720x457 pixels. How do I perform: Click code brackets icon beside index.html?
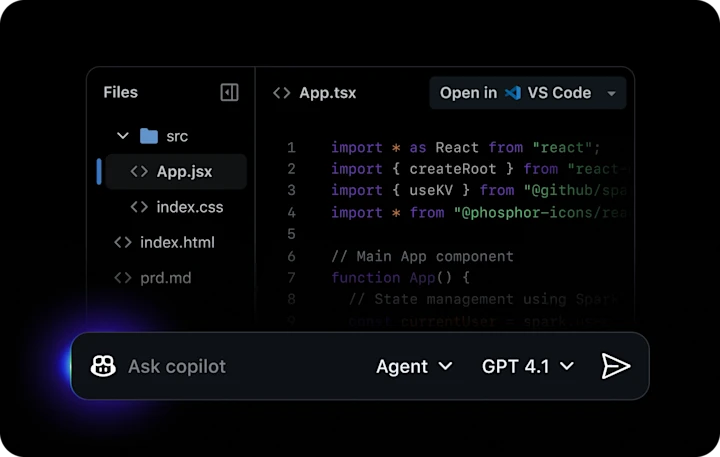pos(123,242)
